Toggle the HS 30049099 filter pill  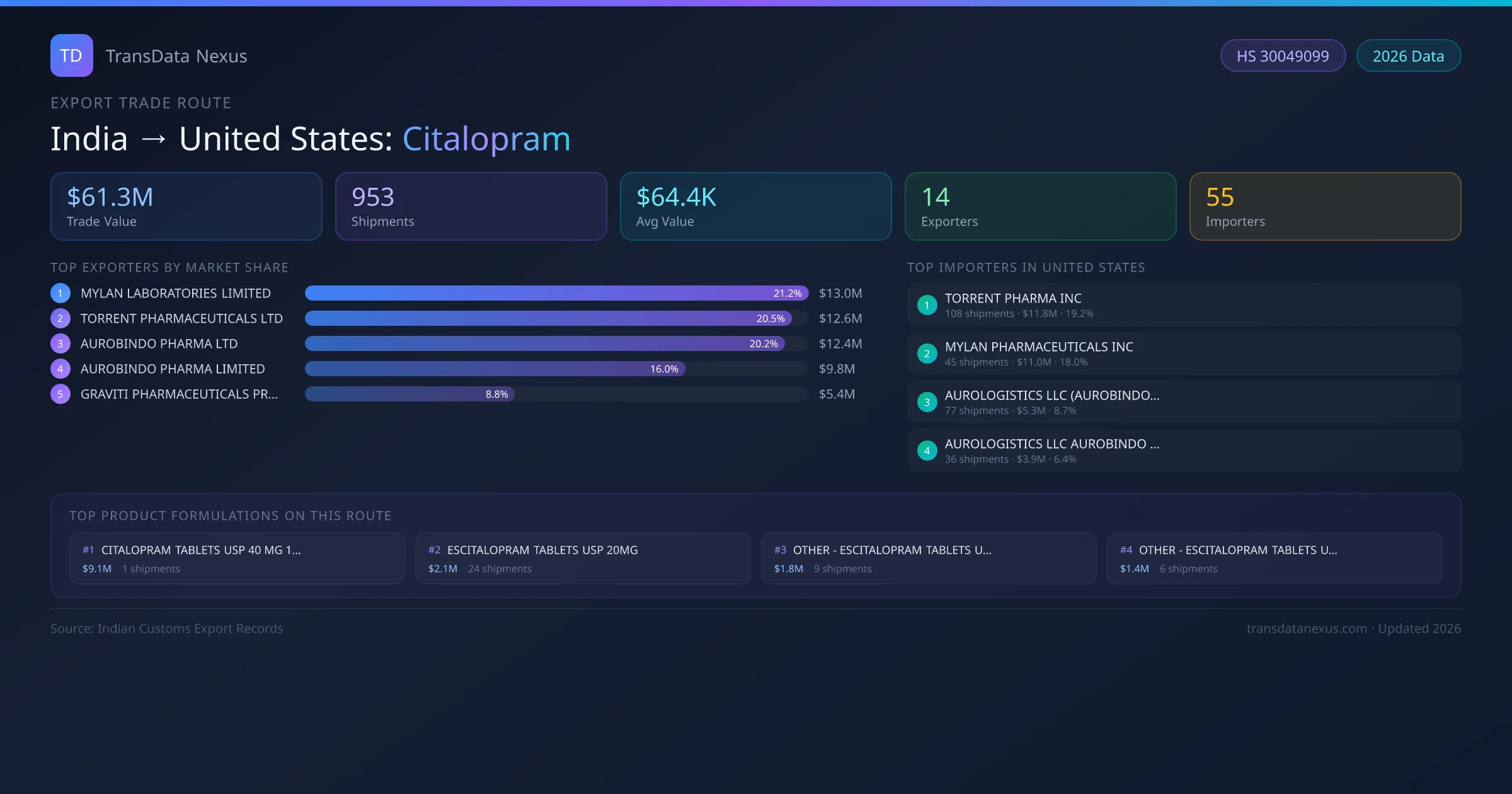tap(1283, 55)
